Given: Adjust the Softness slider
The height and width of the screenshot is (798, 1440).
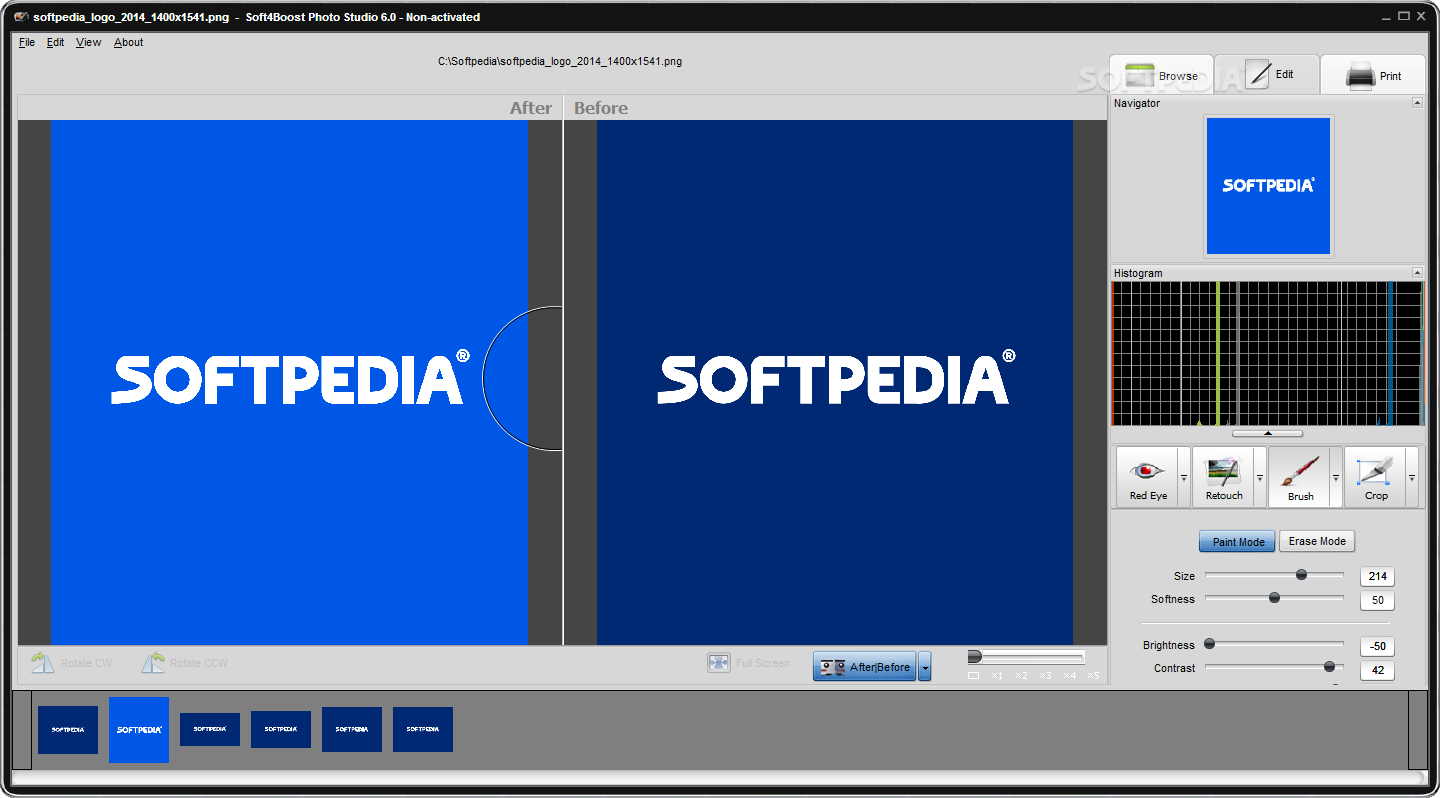Looking at the screenshot, I should pyautogui.click(x=1274, y=598).
